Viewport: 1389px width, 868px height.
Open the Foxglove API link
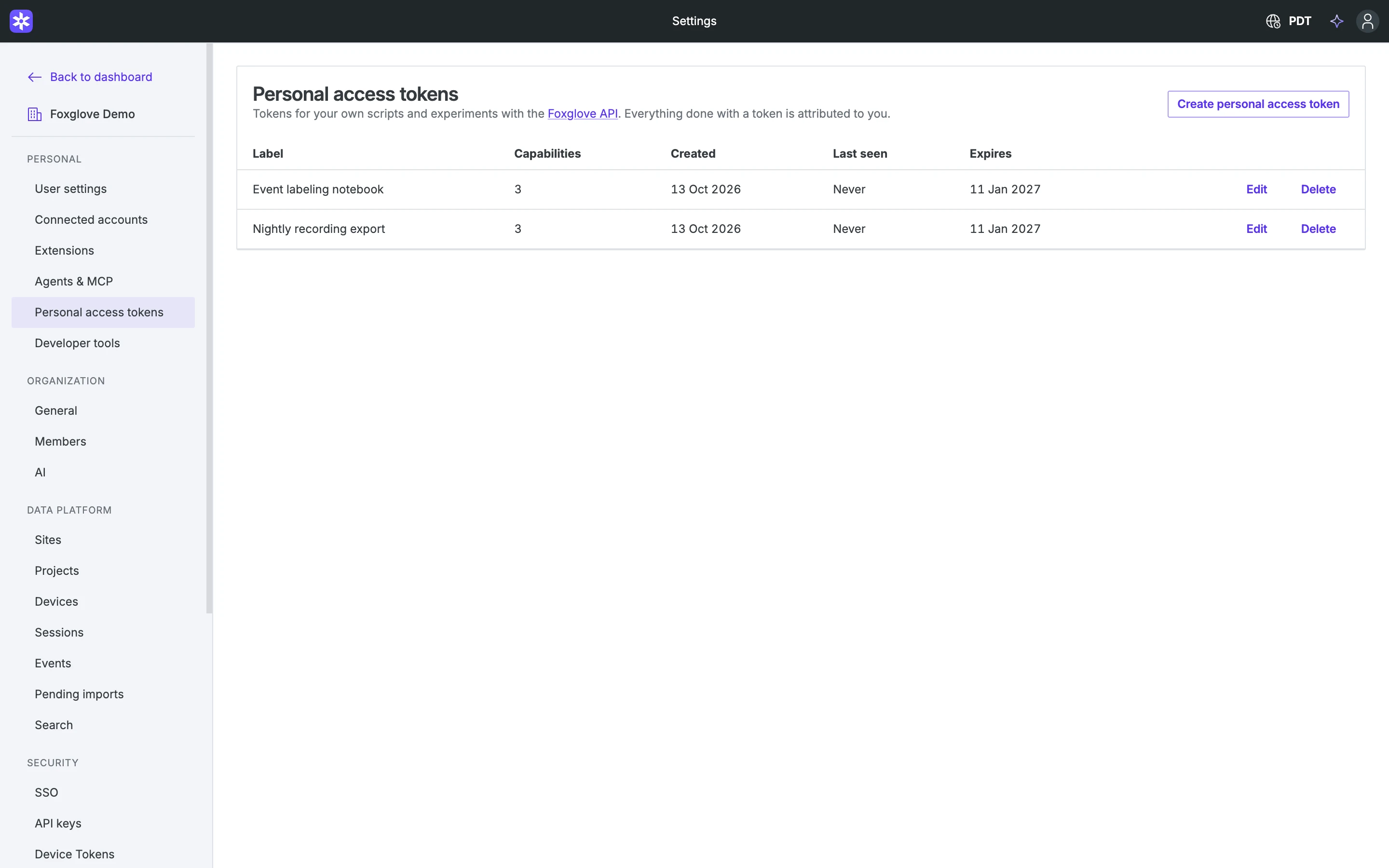(583, 114)
